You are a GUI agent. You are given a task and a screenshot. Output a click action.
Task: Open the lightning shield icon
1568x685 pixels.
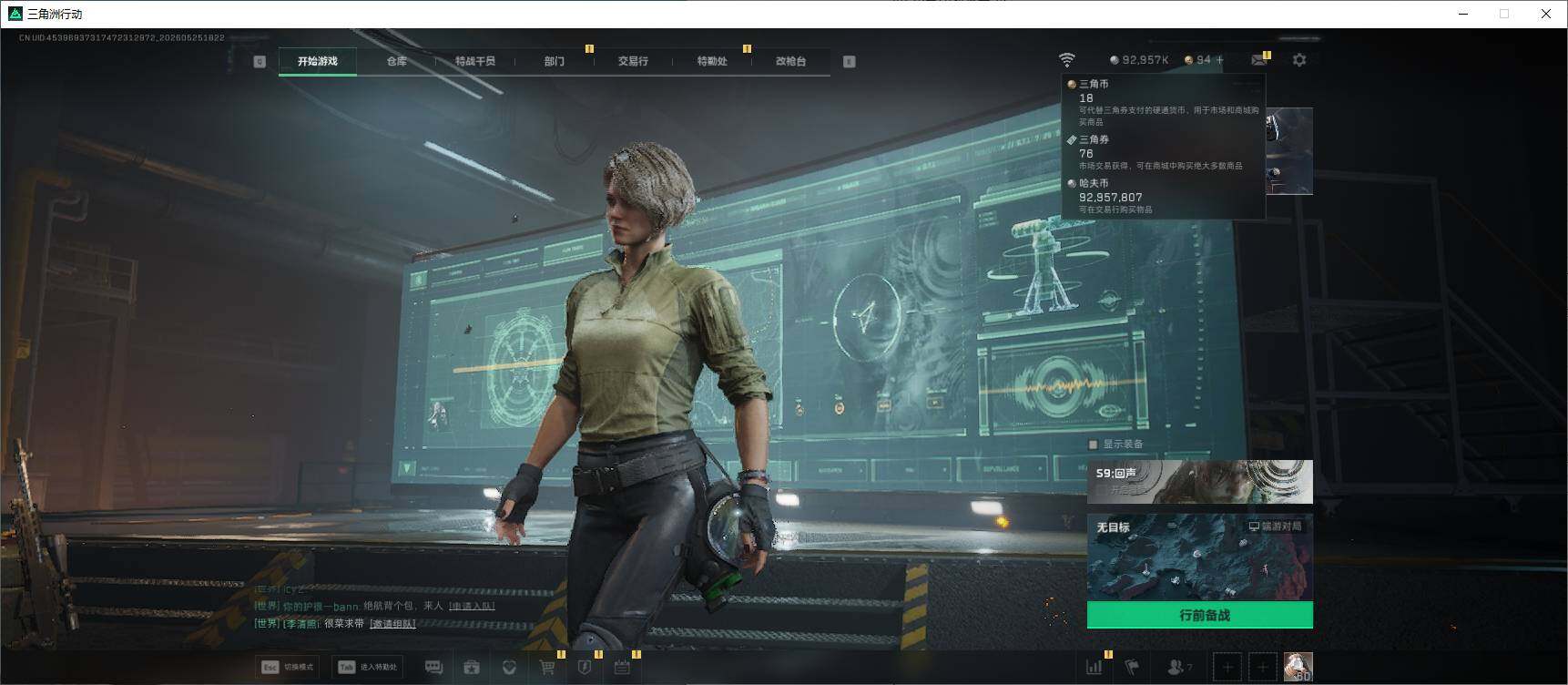[585, 668]
